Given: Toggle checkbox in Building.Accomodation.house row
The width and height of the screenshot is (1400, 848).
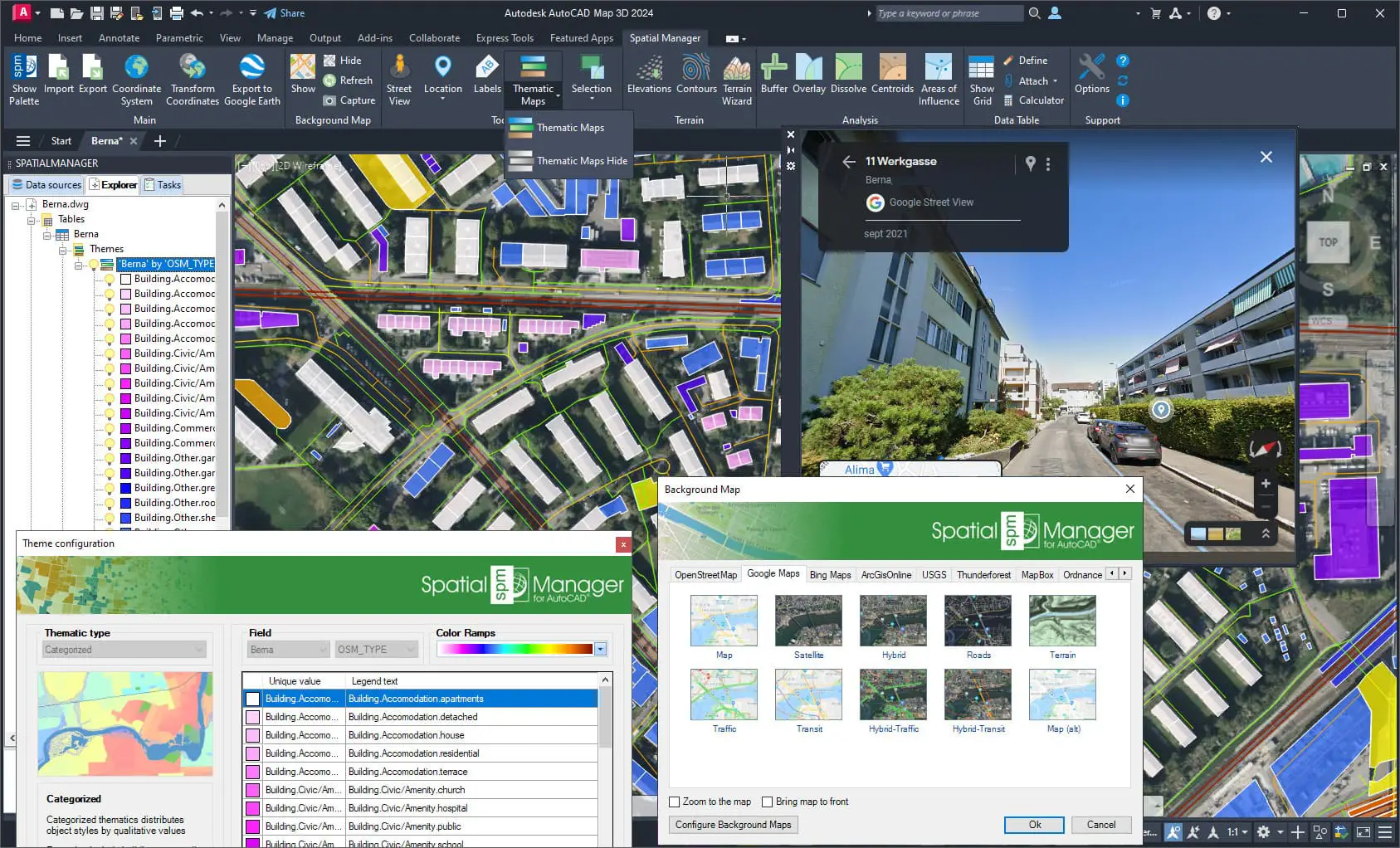Looking at the screenshot, I should click(253, 735).
